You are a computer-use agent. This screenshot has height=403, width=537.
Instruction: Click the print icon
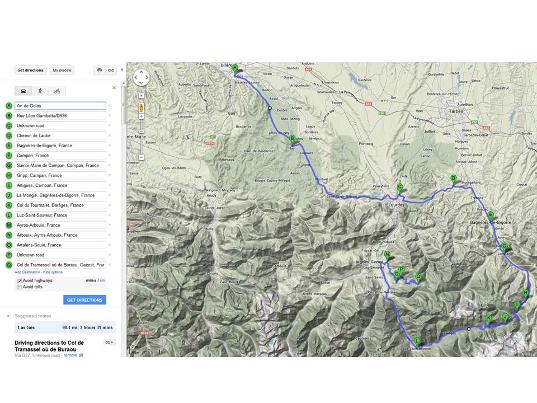coord(100,70)
